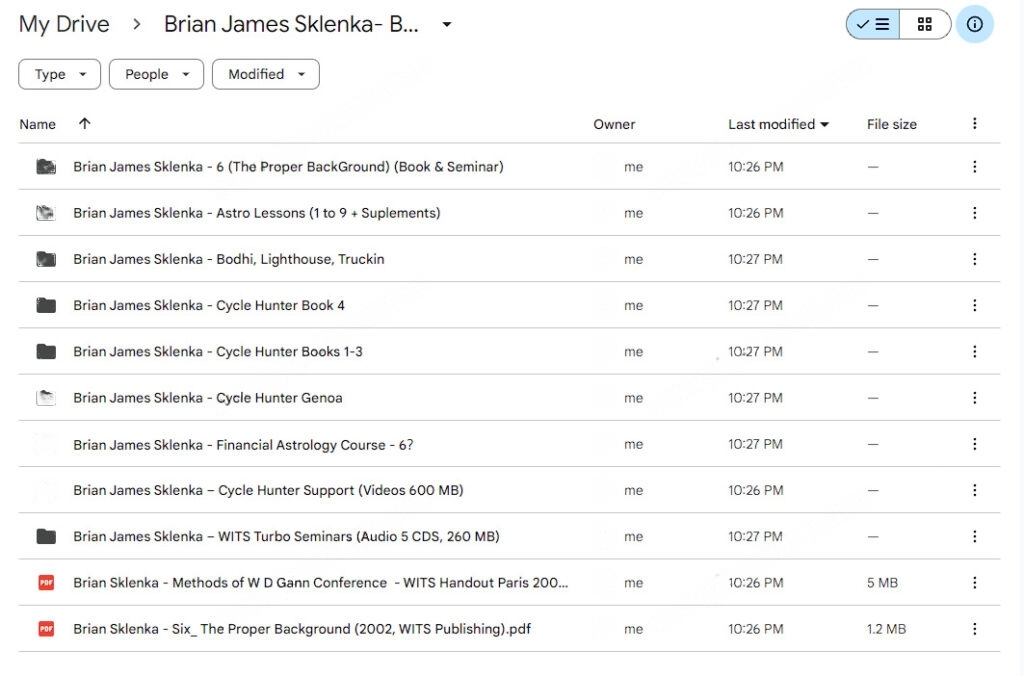More actions for Cycle Hunter Books 1-3
The width and height of the screenshot is (1024, 676).
tap(974, 351)
